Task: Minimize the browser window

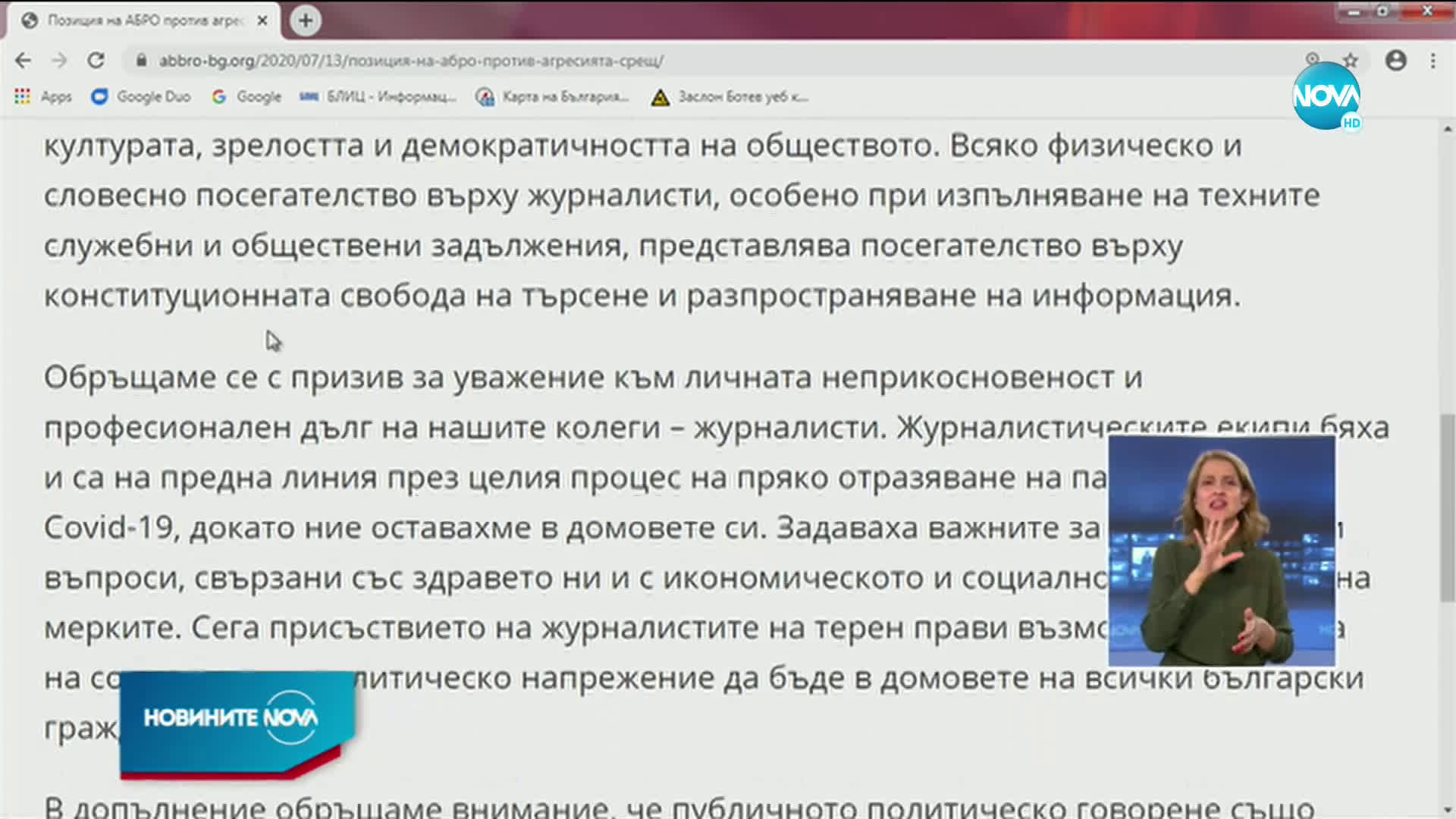Action: pyautogui.click(x=1354, y=11)
